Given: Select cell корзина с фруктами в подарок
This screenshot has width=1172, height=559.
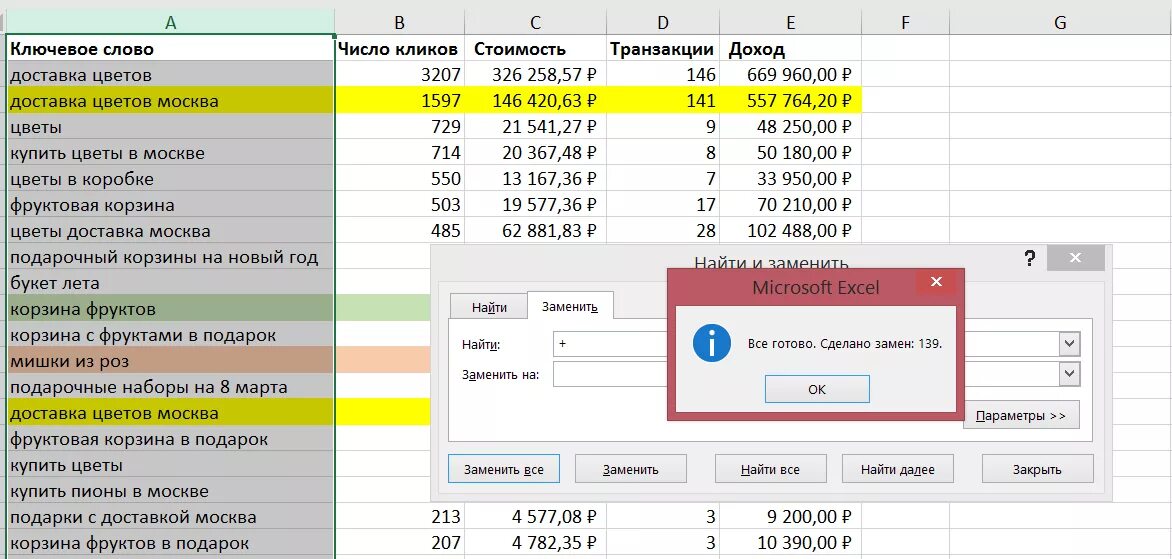Looking at the screenshot, I should (170, 335).
